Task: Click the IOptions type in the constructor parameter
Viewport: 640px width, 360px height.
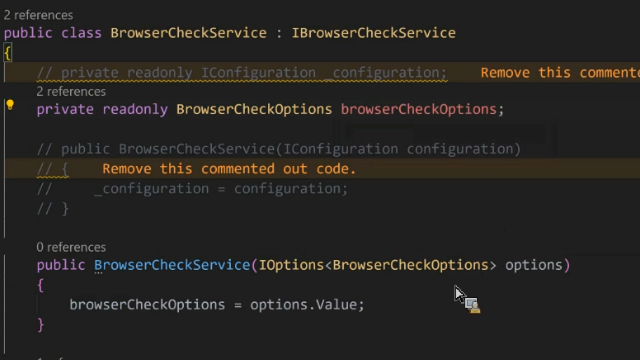Action: click(x=291, y=265)
